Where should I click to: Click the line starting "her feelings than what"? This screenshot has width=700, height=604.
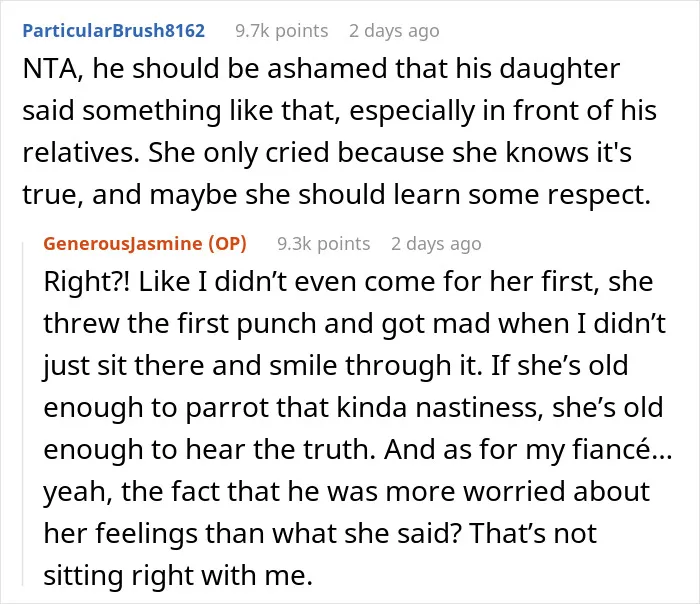[x=320, y=533]
